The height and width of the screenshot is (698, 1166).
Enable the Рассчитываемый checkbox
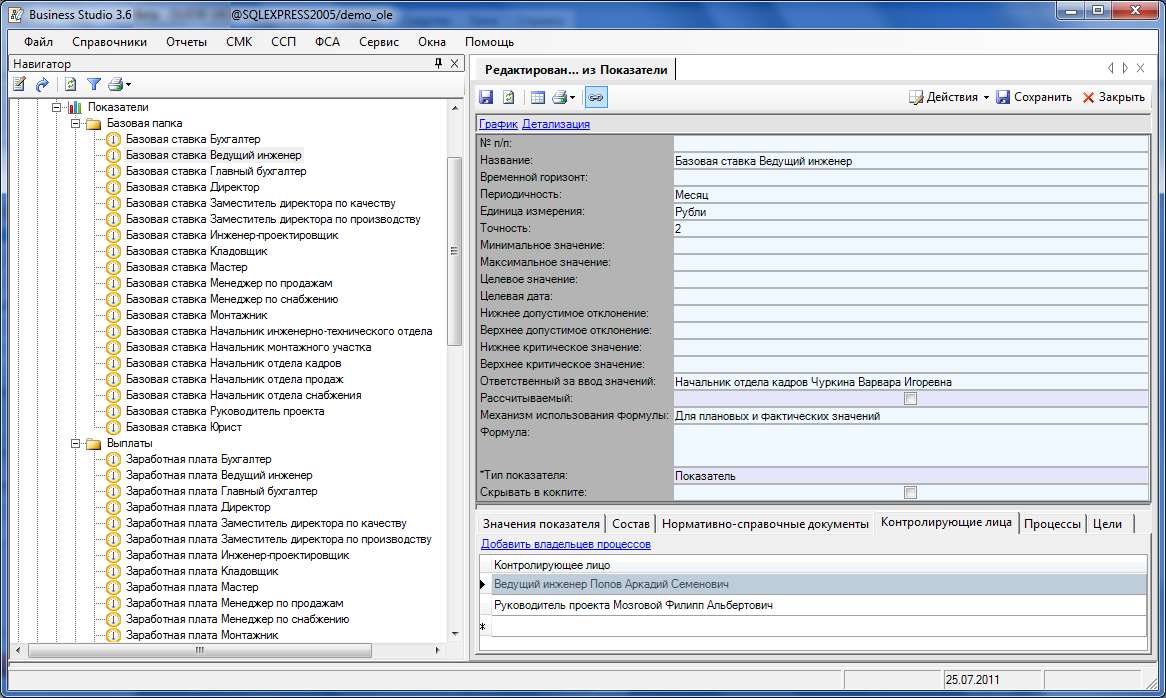[x=909, y=399]
